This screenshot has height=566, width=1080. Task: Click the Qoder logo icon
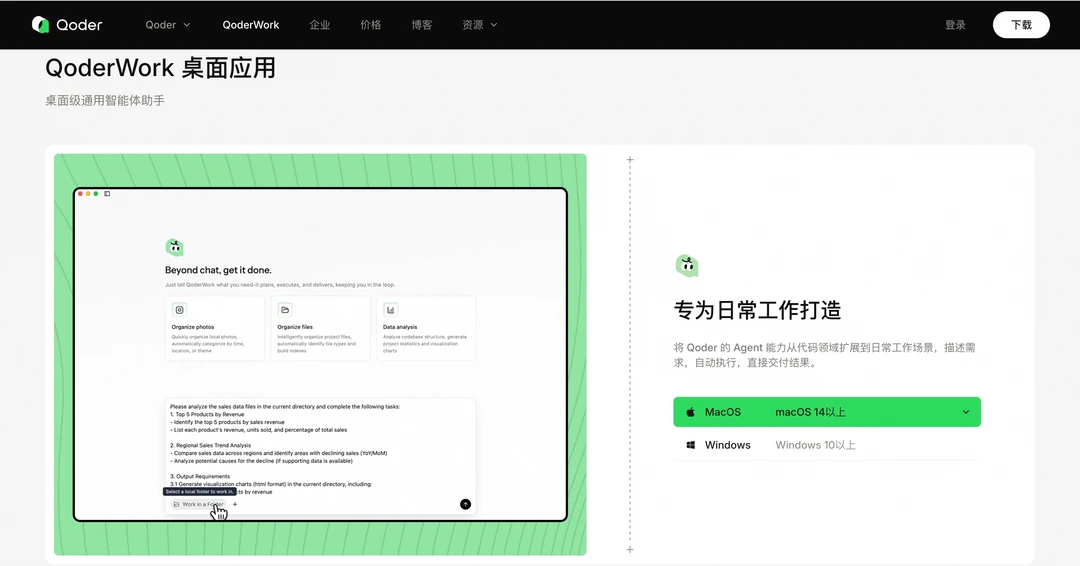(x=41, y=25)
